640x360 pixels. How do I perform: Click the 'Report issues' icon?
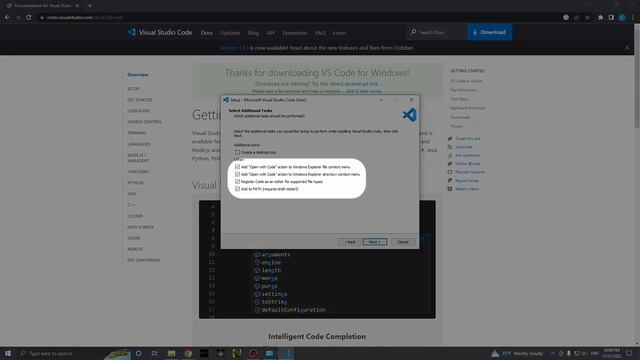(450, 180)
